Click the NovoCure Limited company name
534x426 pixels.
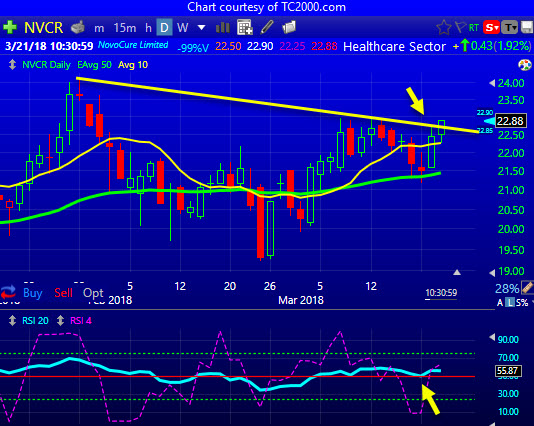pyautogui.click(x=133, y=45)
